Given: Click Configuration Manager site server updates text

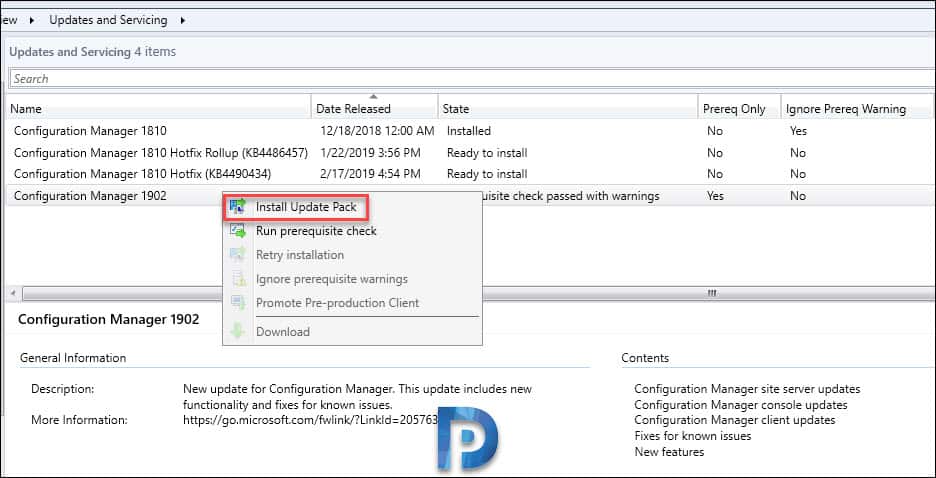Looking at the screenshot, I should pyautogui.click(x=747, y=389).
